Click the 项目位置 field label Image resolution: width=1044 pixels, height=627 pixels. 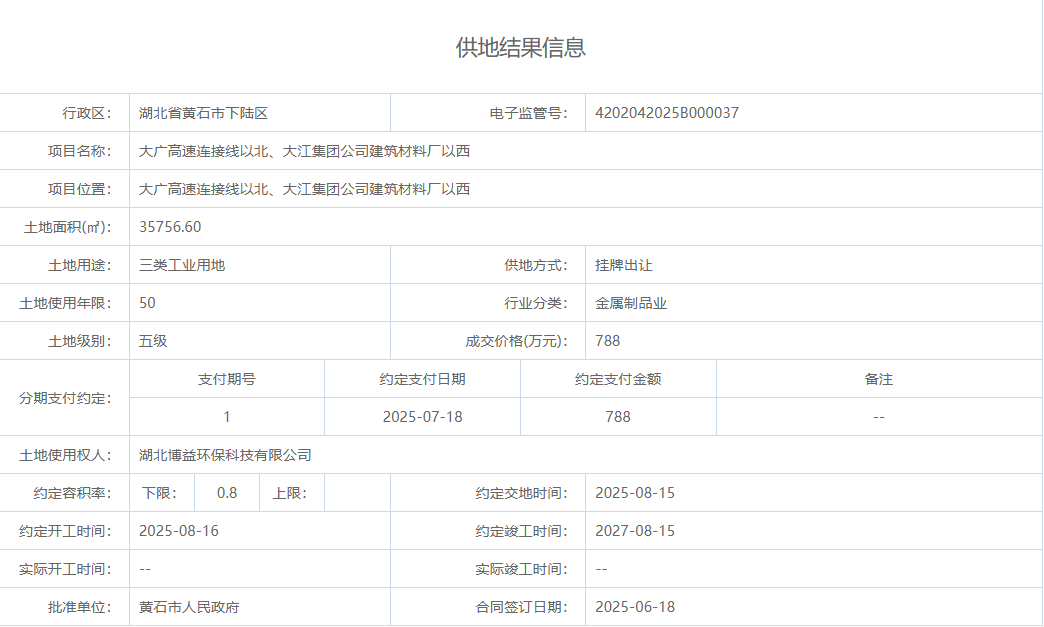pyautogui.click(x=80, y=189)
